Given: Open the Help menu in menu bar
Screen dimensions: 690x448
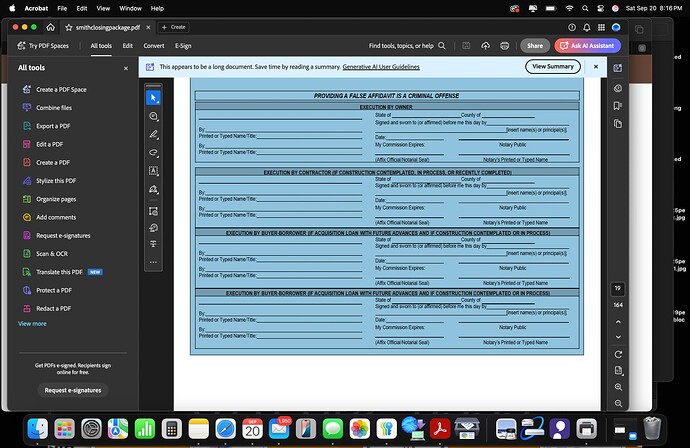Looking at the screenshot, I should click(157, 8).
